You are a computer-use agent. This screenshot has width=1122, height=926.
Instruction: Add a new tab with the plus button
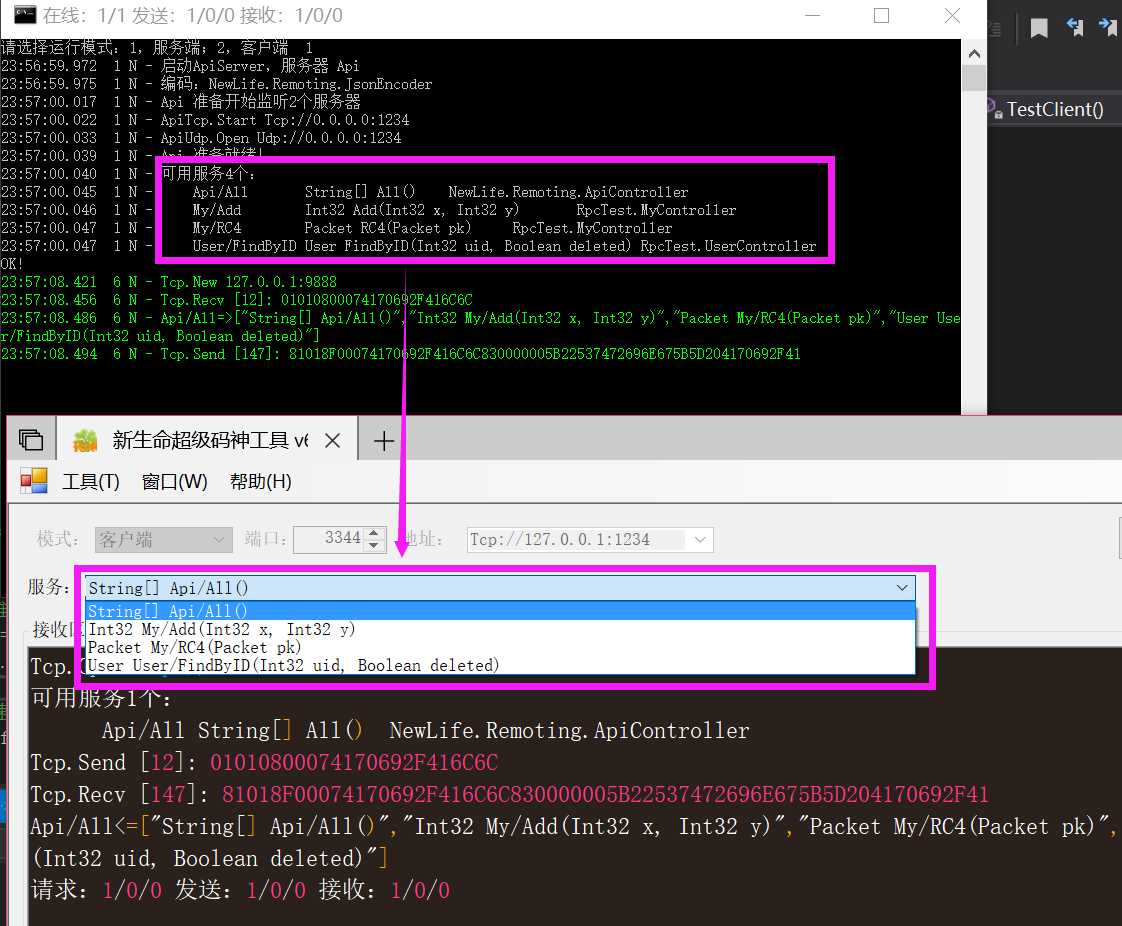384,441
